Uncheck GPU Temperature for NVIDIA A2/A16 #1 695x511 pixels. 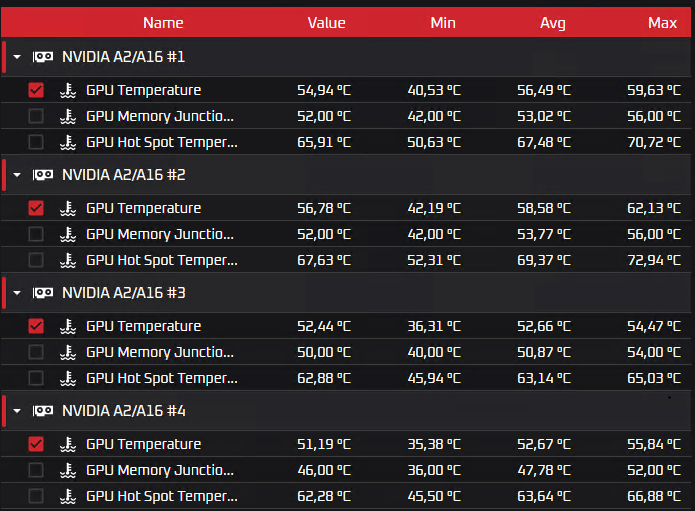tap(36, 90)
